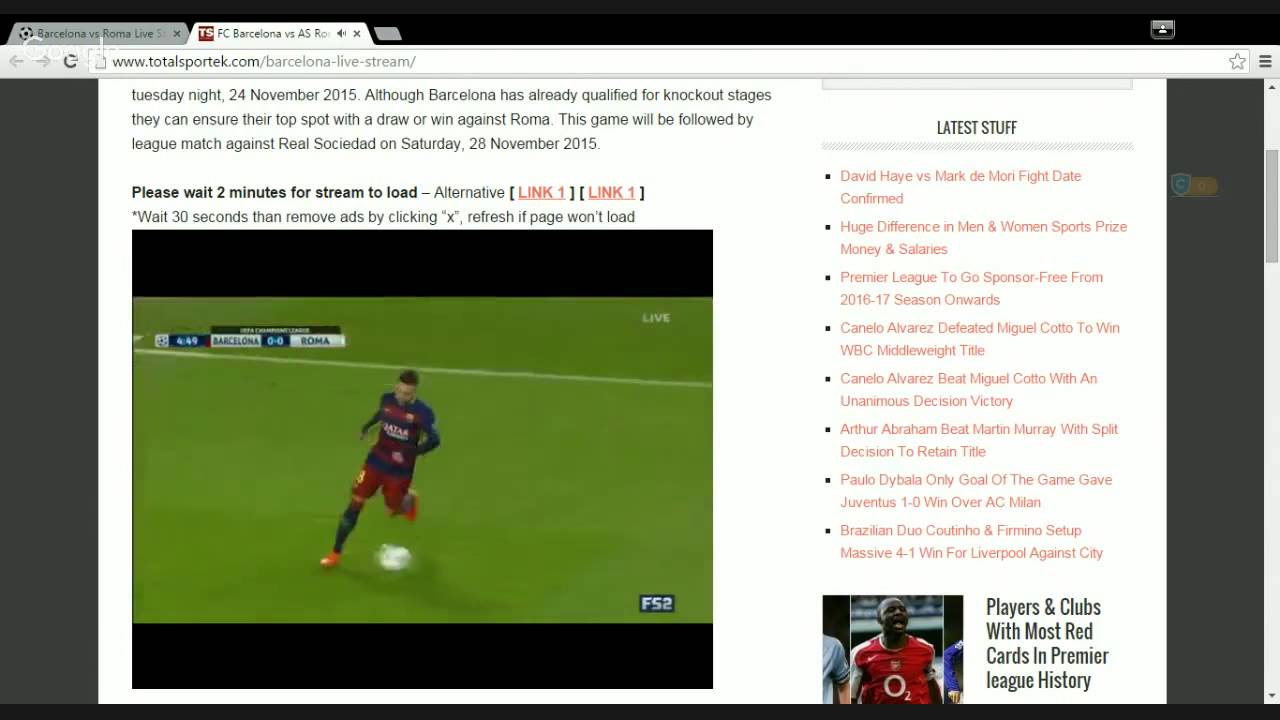The width and height of the screenshot is (1280, 720).
Task: Open 'Brazilian Duo Coutinho & Firmino' article
Action: (x=971, y=541)
